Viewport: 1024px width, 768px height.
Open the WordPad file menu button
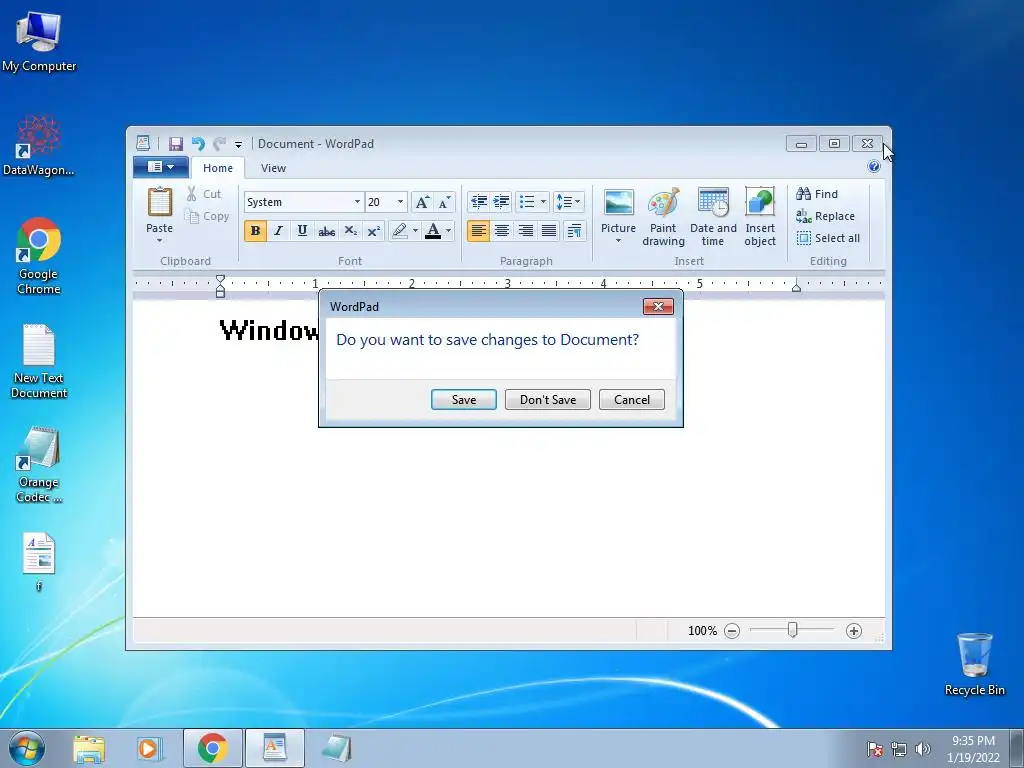click(x=161, y=167)
